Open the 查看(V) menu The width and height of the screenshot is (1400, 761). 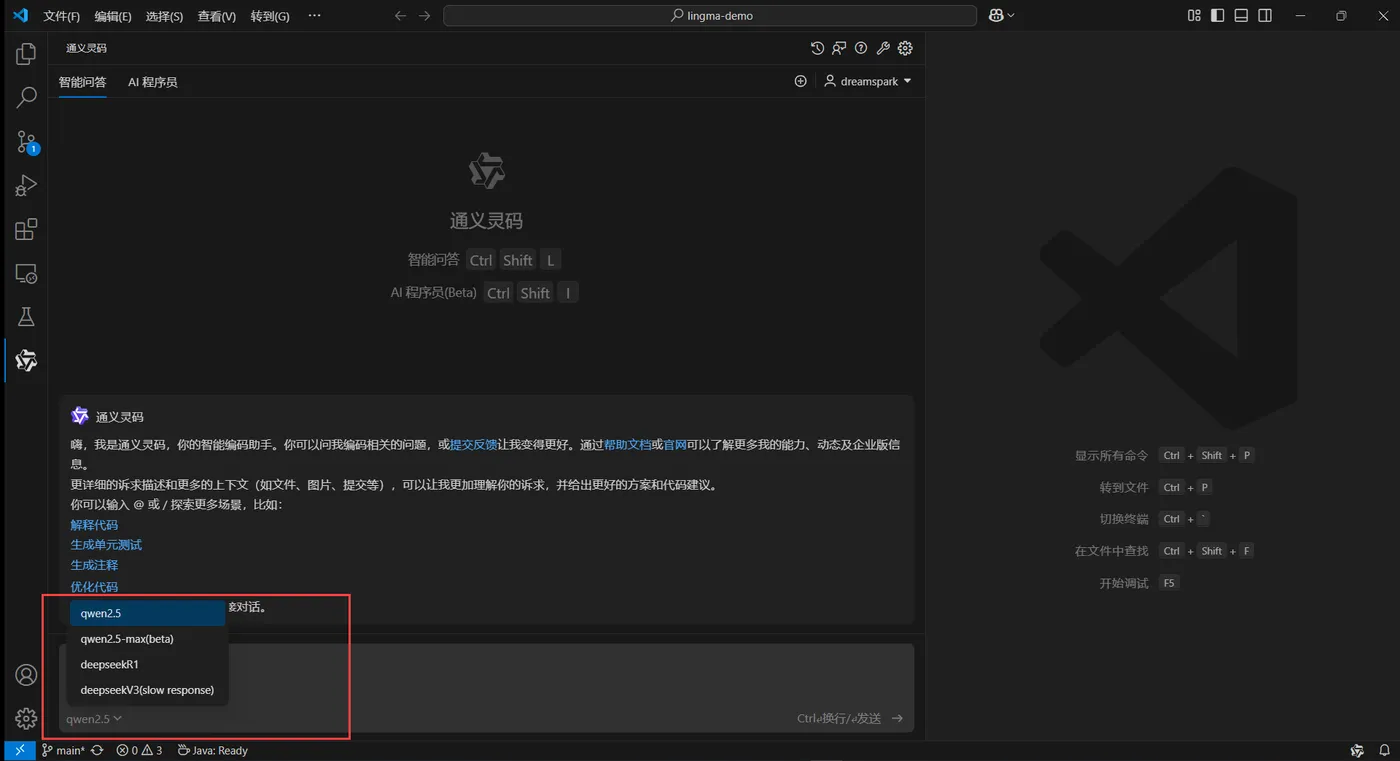point(217,16)
